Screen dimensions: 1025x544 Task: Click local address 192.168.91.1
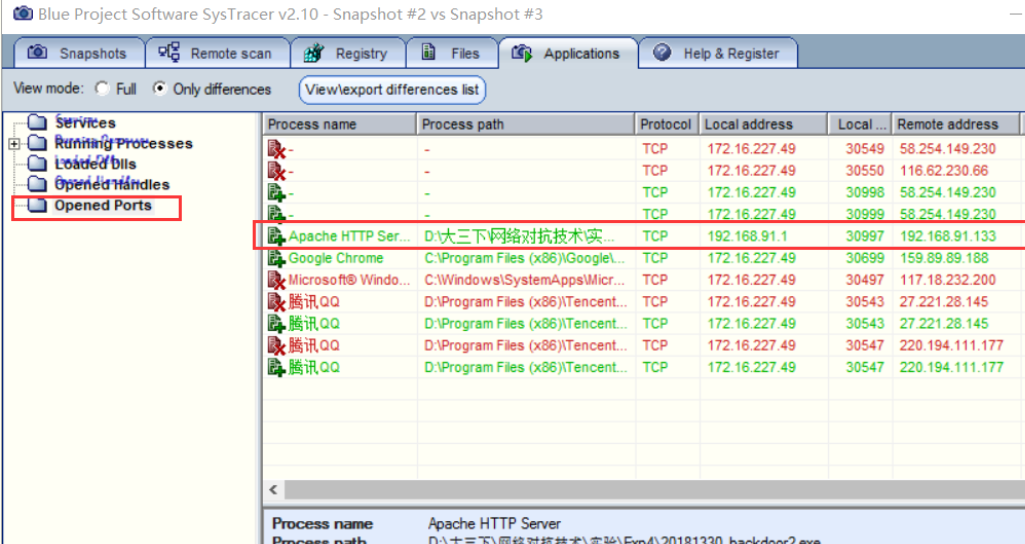pyautogui.click(x=747, y=236)
